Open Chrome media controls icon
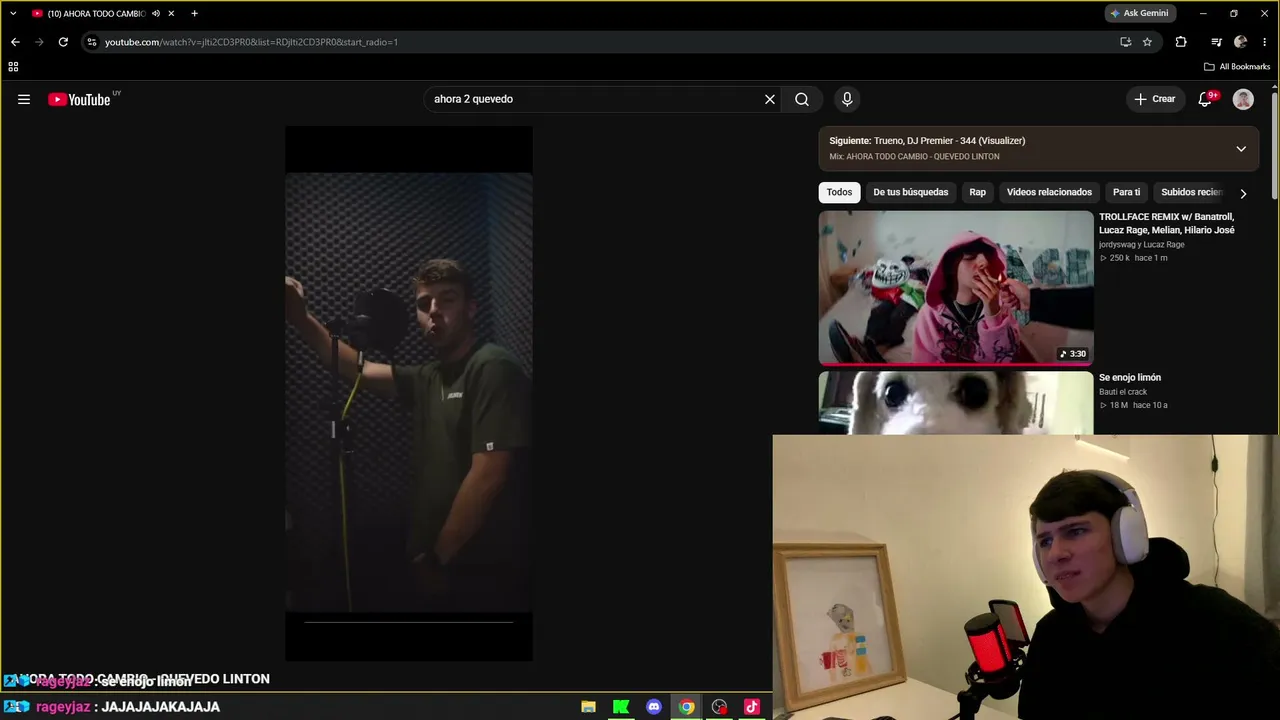Image resolution: width=1280 pixels, height=720 pixels. 1216,42
